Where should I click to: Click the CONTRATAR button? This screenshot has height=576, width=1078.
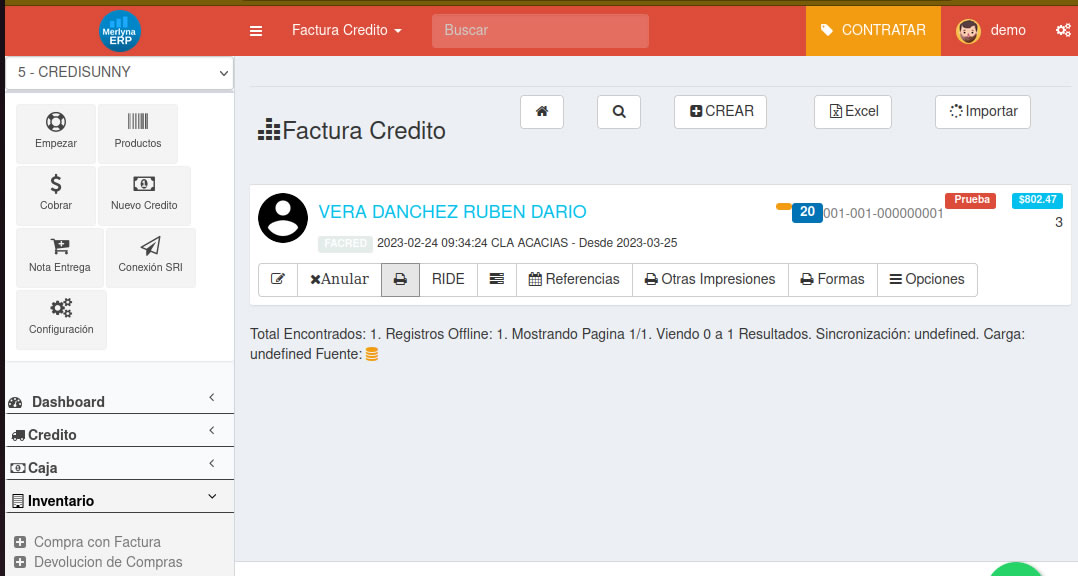pos(872,30)
